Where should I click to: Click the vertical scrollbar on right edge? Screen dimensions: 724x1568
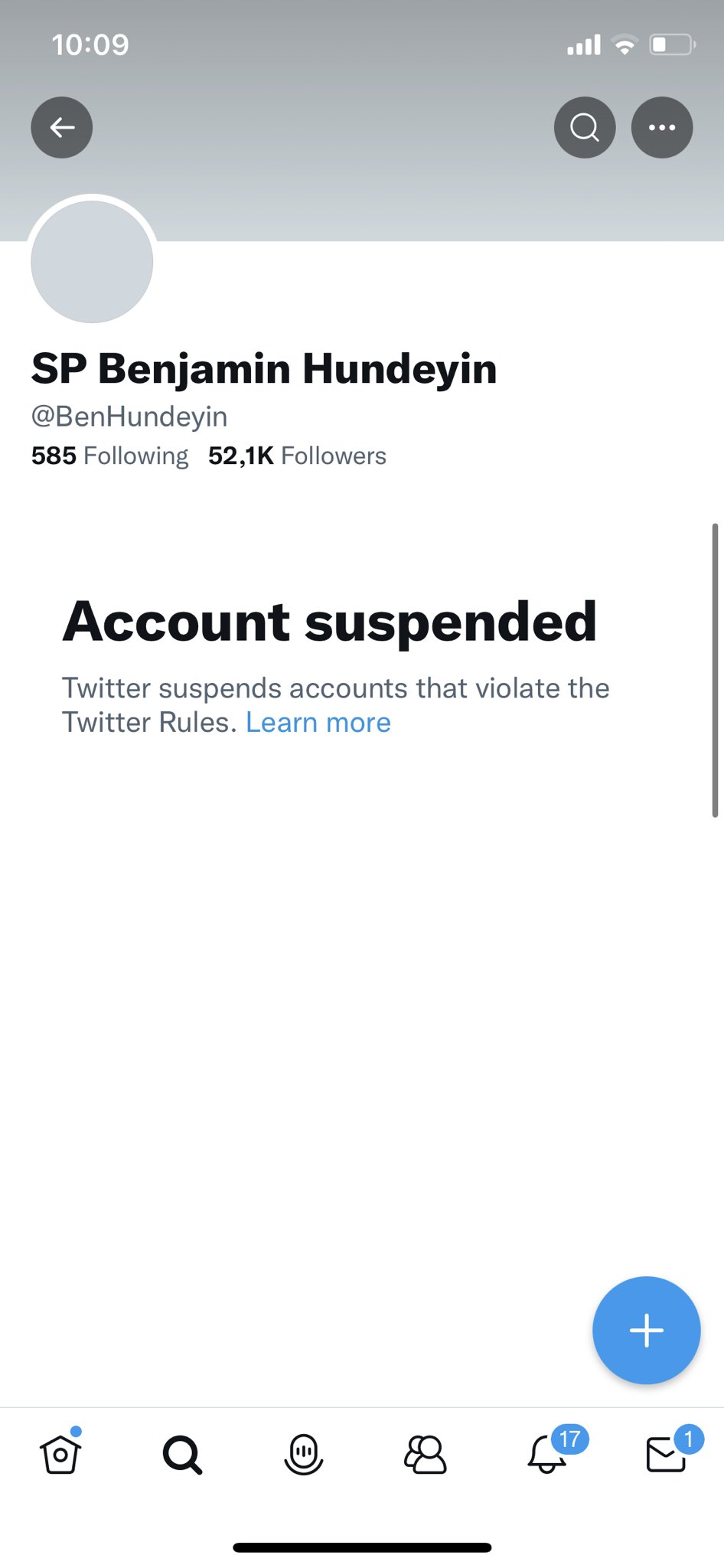715,670
